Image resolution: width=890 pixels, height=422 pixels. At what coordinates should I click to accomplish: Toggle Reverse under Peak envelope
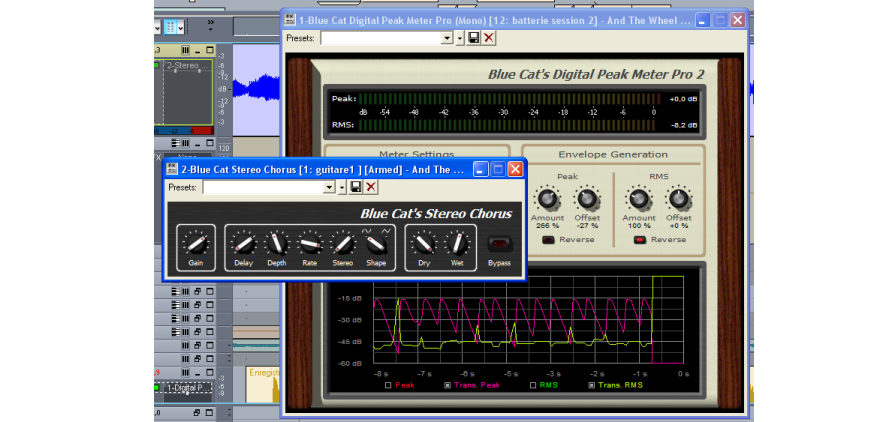pos(548,240)
